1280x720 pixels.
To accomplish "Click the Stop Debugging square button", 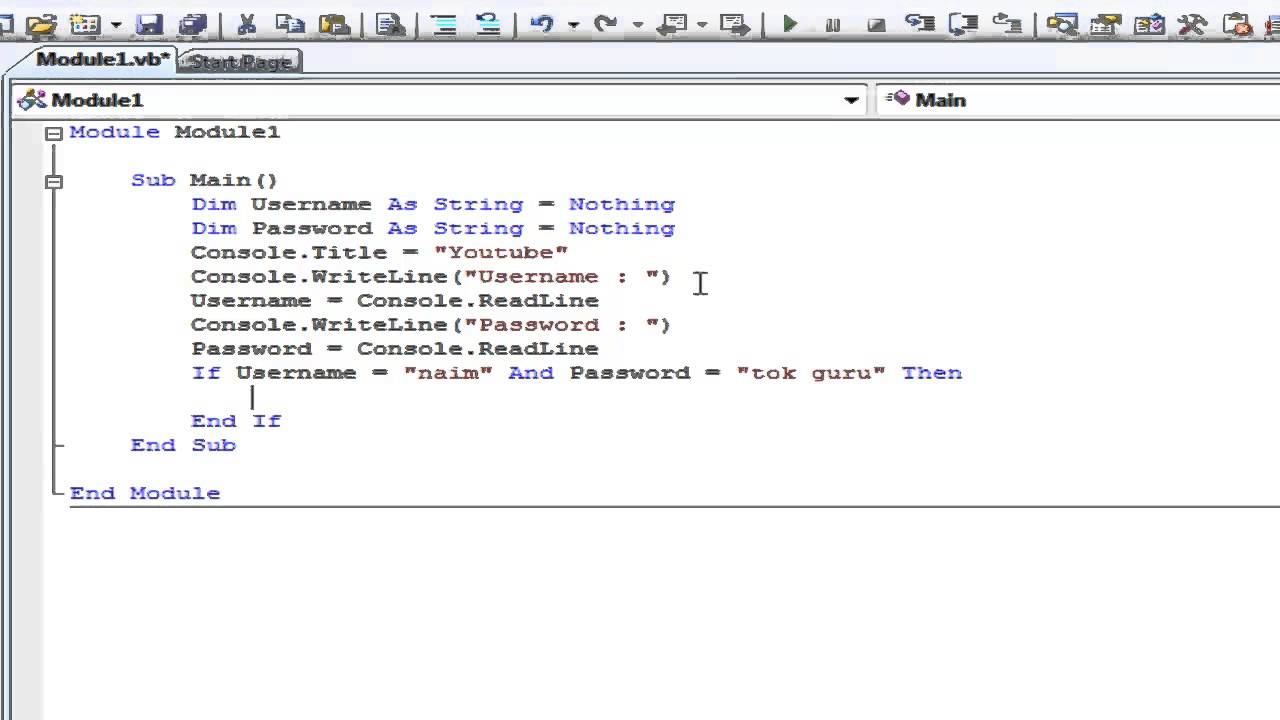I will (x=876, y=25).
